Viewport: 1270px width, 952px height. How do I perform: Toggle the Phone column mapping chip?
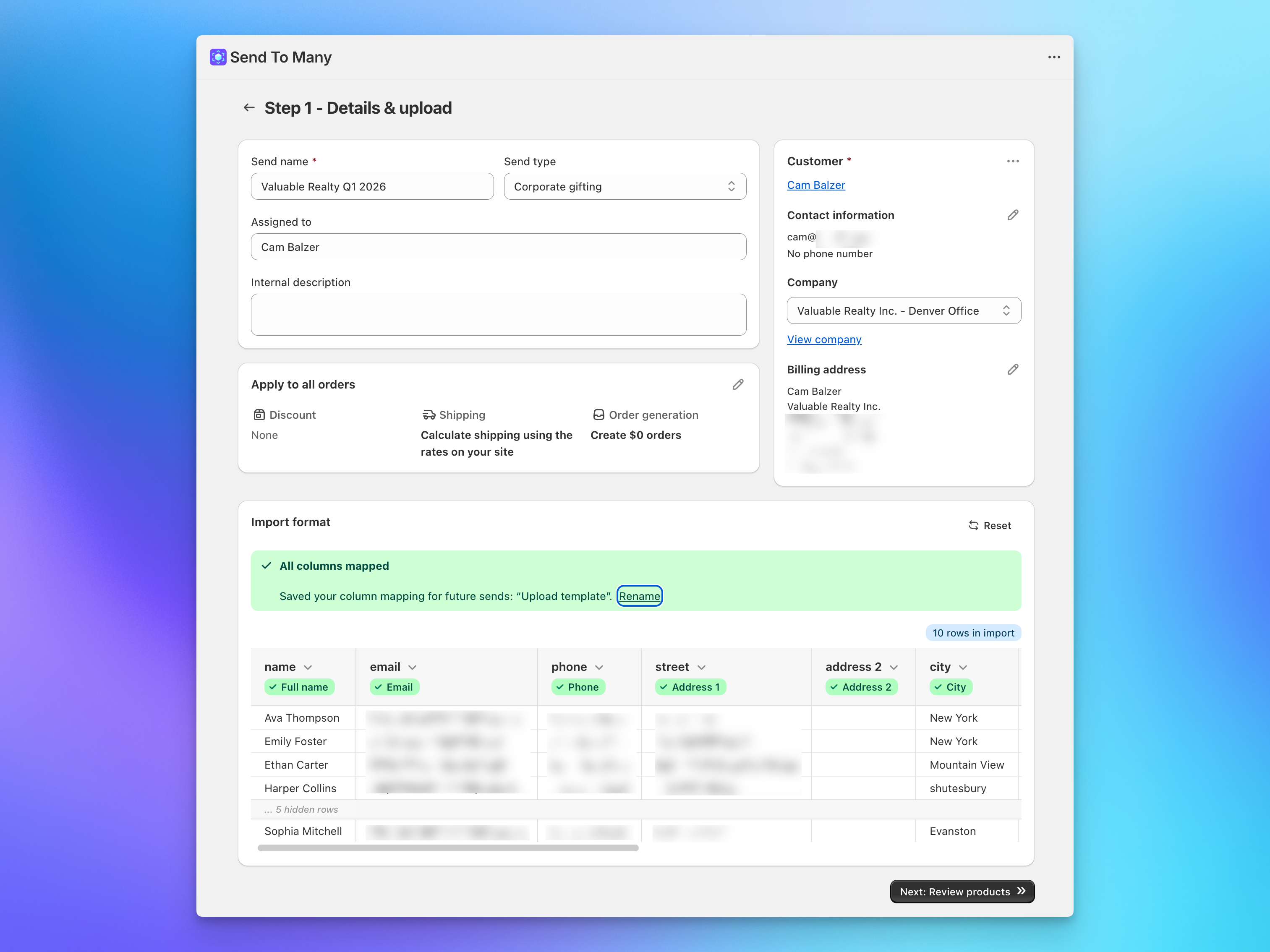pos(578,687)
